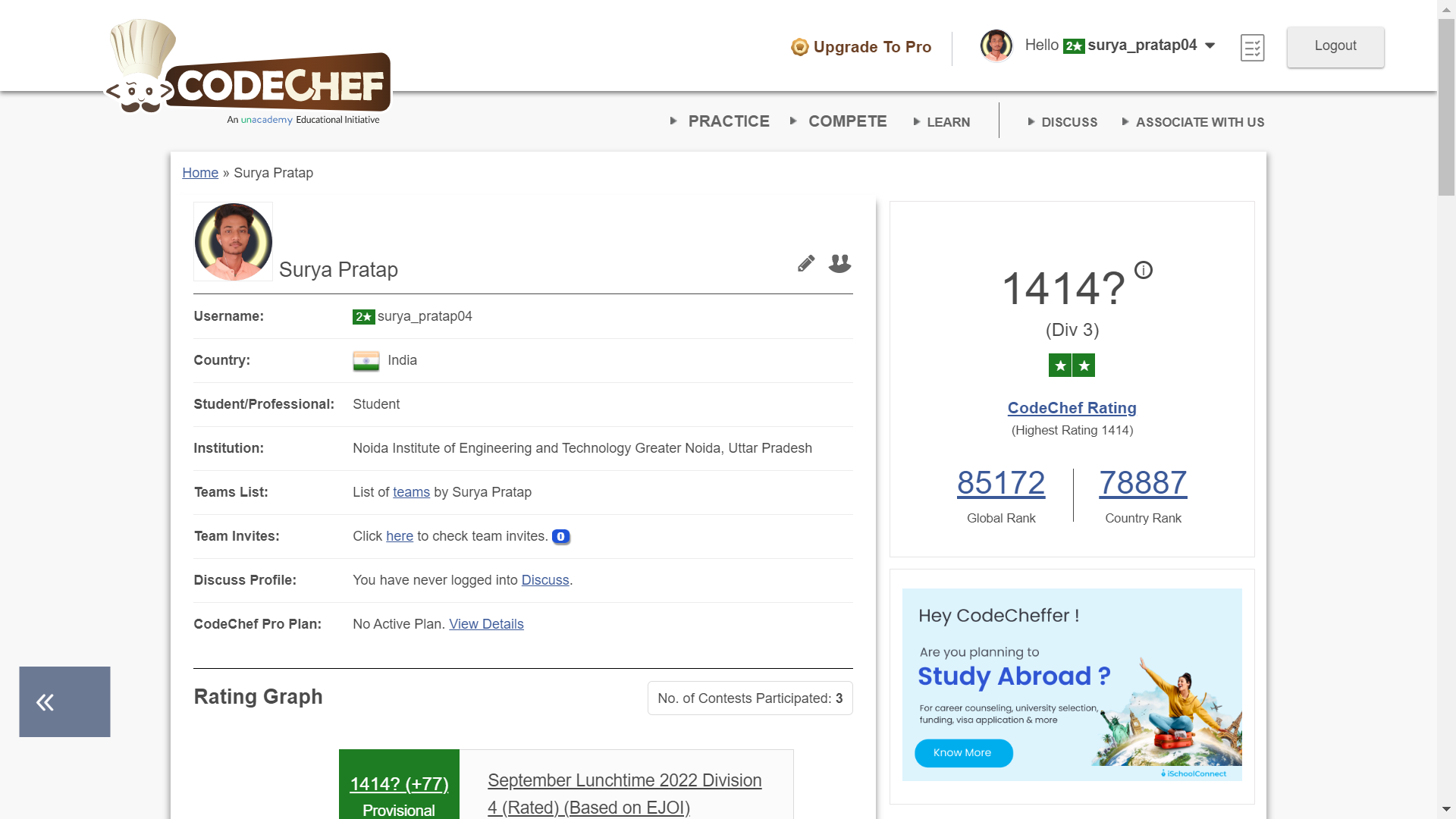Open the Discuss link in Discuss Profile
The height and width of the screenshot is (819, 1456).
545,580
